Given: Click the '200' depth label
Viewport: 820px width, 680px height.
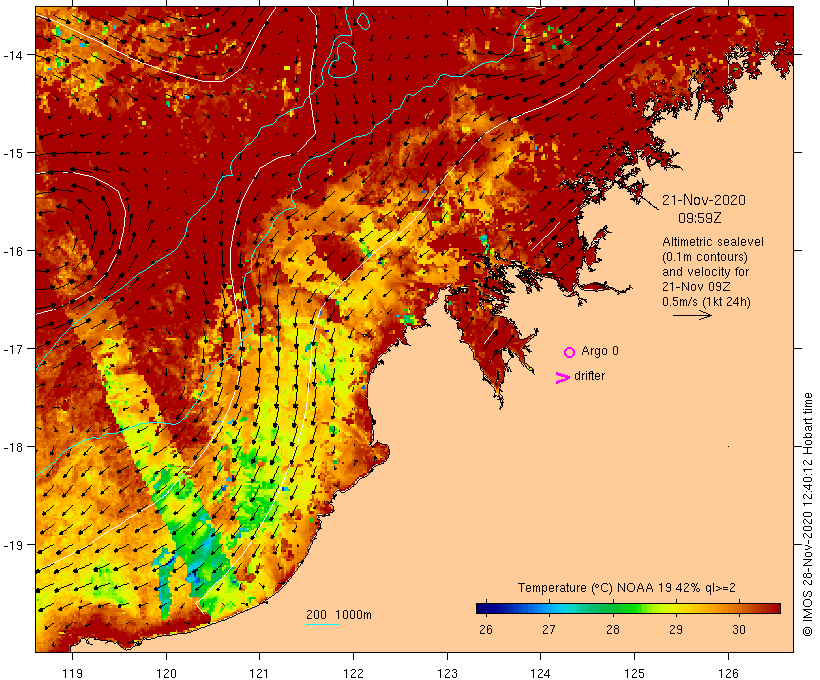Looking at the screenshot, I should [x=316, y=615].
